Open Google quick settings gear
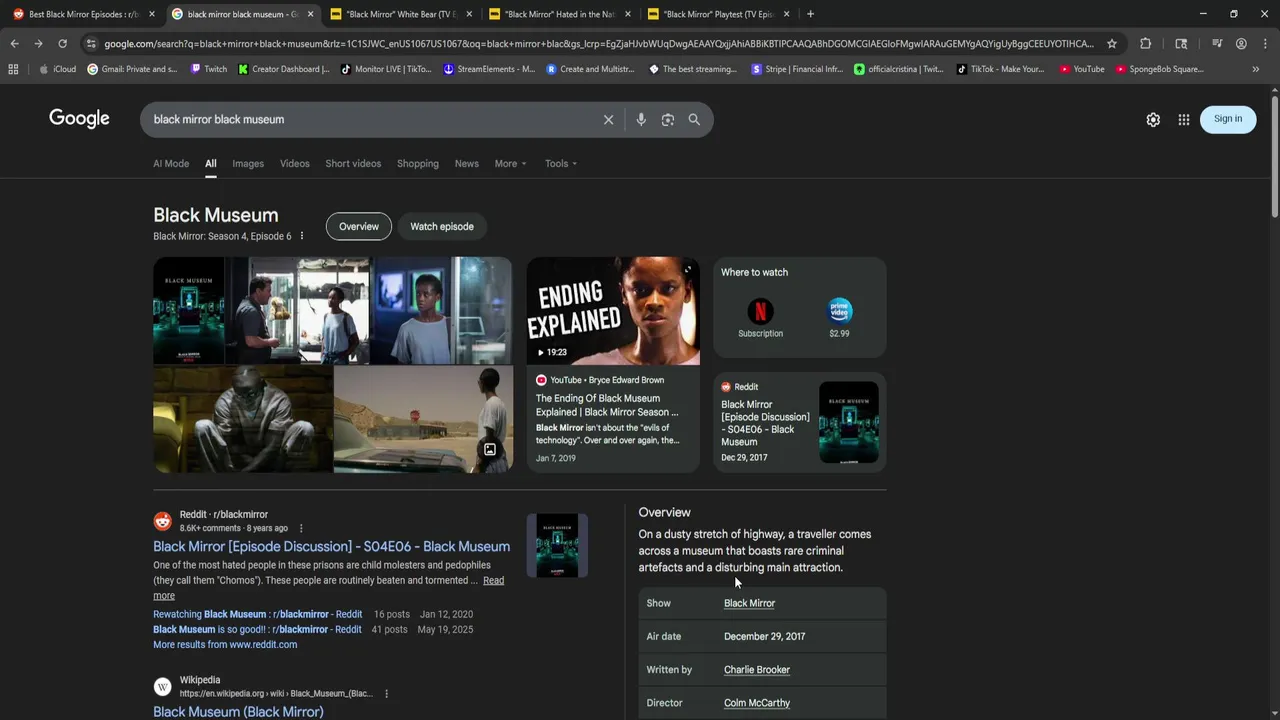This screenshot has height=720, width=1280. tap(1153, 119)
